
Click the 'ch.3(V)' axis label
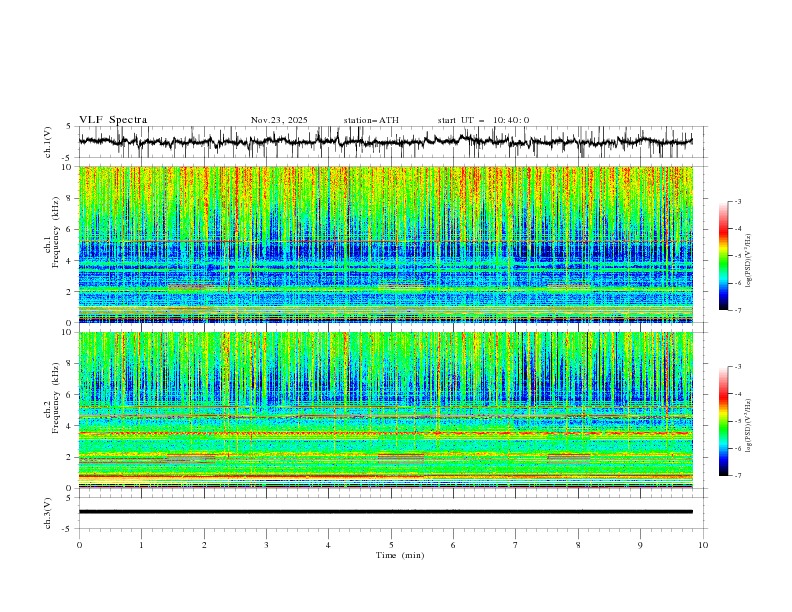[47, 513]
